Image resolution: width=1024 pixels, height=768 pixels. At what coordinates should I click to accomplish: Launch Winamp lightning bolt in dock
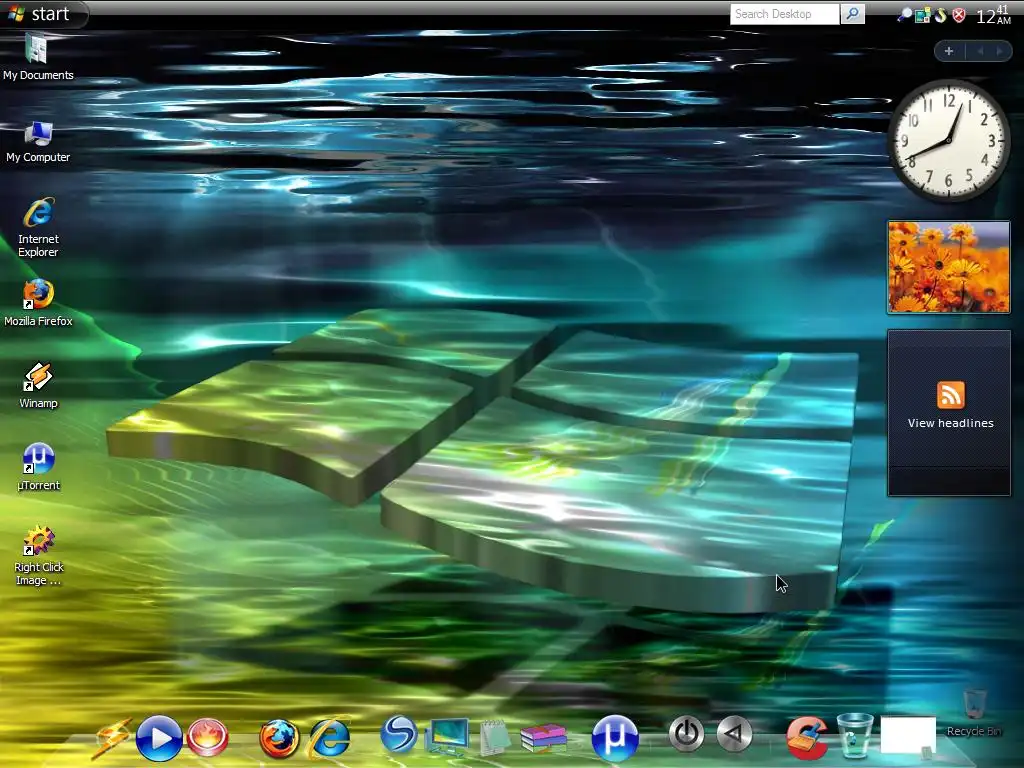(x=112, y=738)
